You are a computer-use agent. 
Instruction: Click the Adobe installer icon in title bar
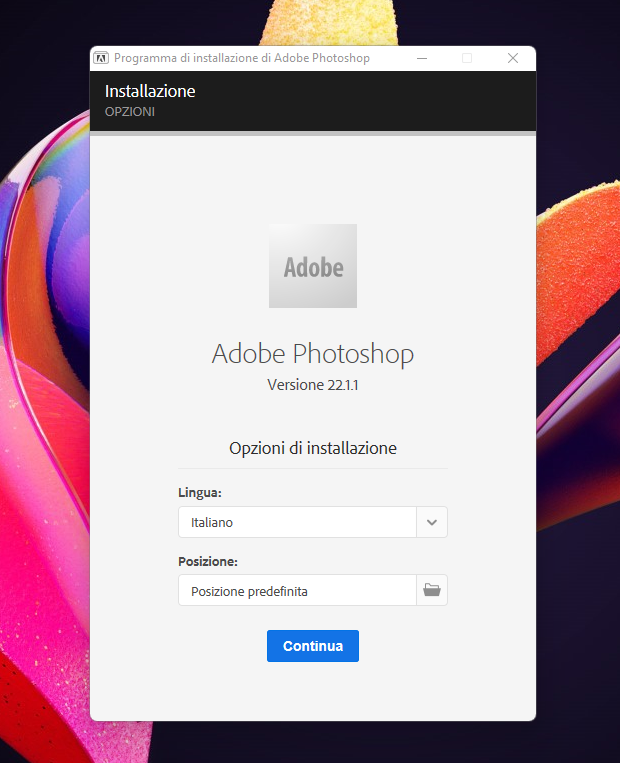[x=101, y=58]
